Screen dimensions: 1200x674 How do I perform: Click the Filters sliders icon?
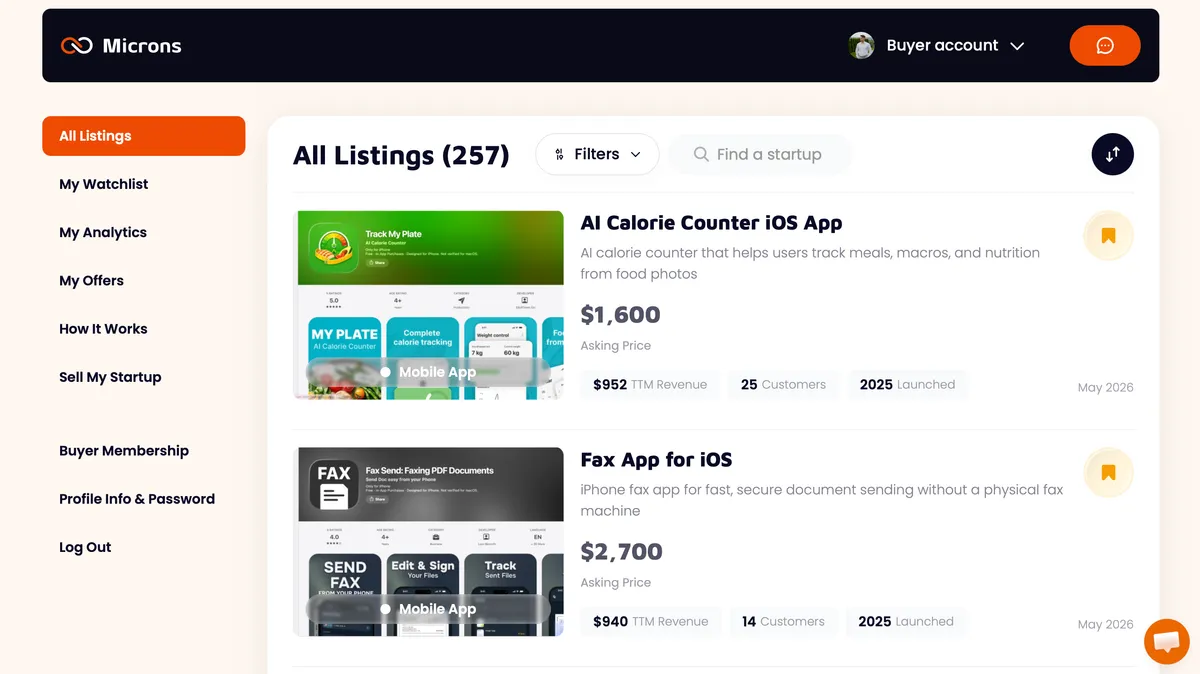click(x=559, y=154)
